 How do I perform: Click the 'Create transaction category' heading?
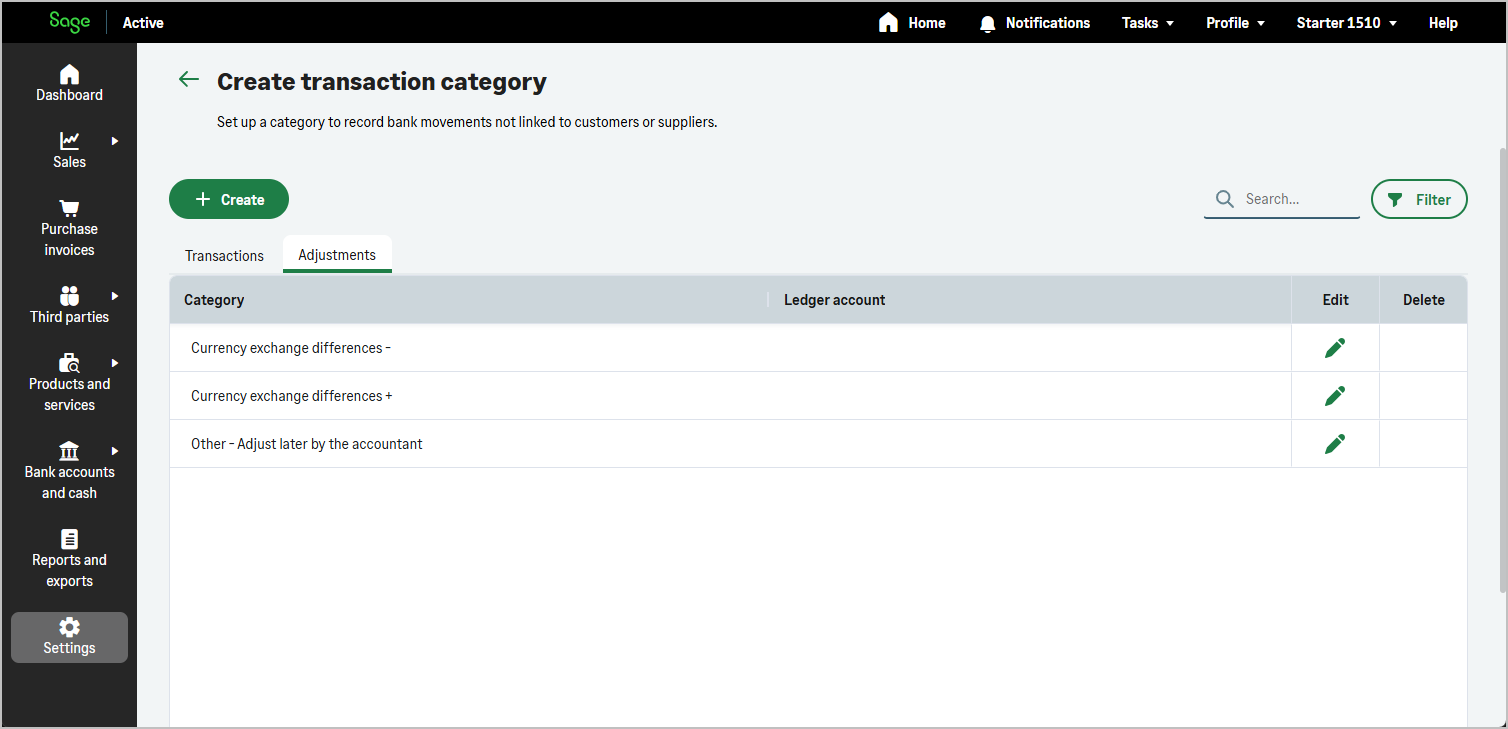382,81
